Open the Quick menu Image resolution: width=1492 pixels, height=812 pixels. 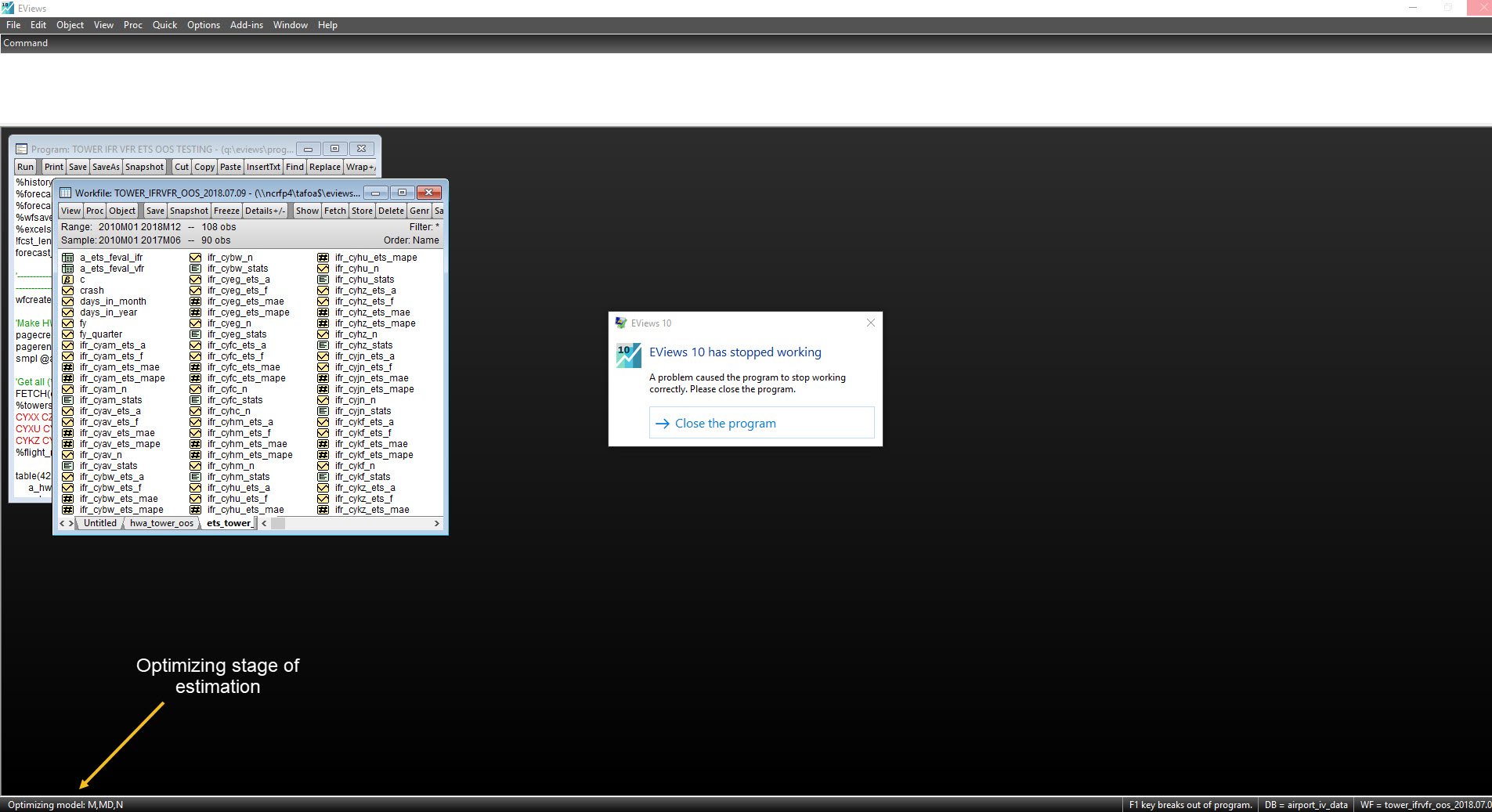click(x=164, y=25)
